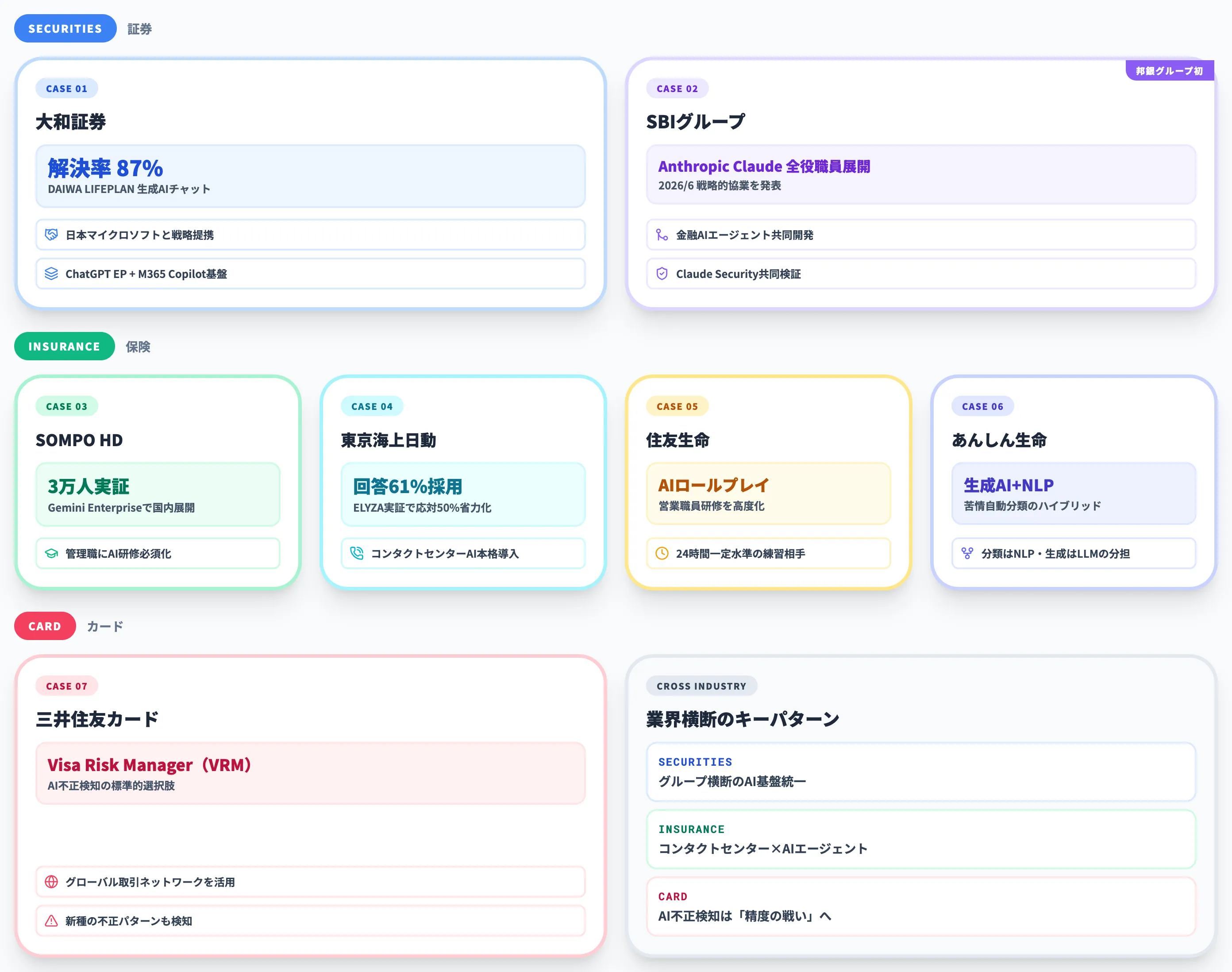The width and height of the screenshot is (1232, 972).
Task: Click the 証券 section label
Action: pyautogui.click(x=139, y=29)
